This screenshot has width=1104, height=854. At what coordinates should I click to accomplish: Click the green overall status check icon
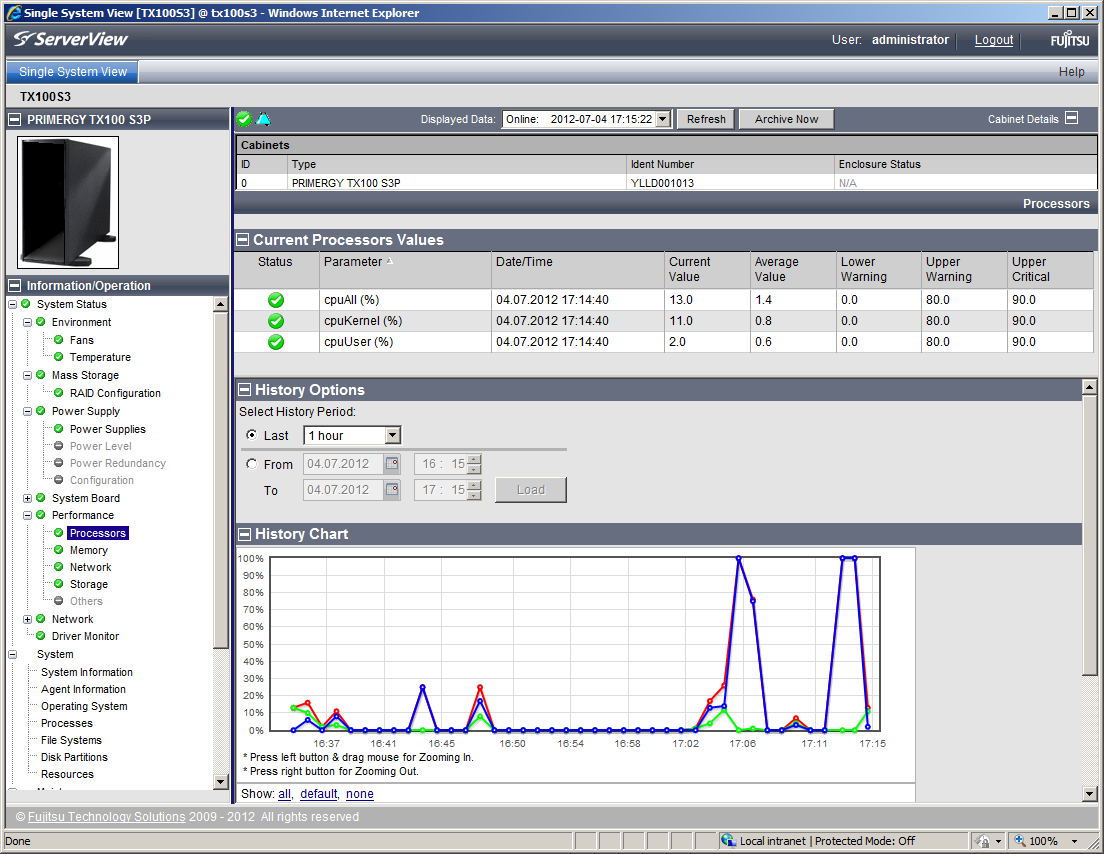pos(244,119)
